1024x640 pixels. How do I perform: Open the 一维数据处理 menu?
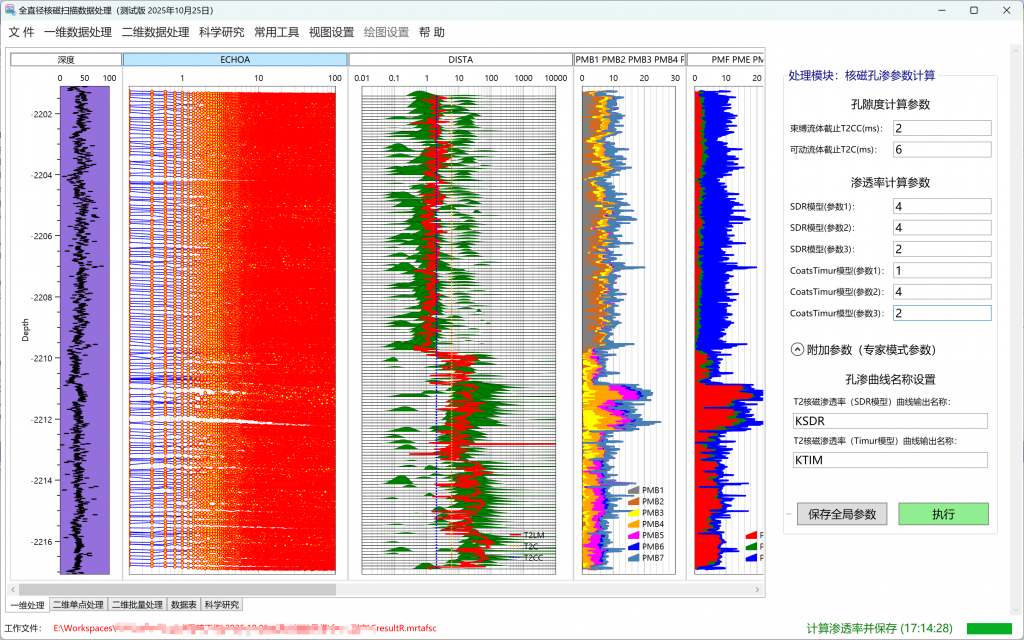point(78,32)
